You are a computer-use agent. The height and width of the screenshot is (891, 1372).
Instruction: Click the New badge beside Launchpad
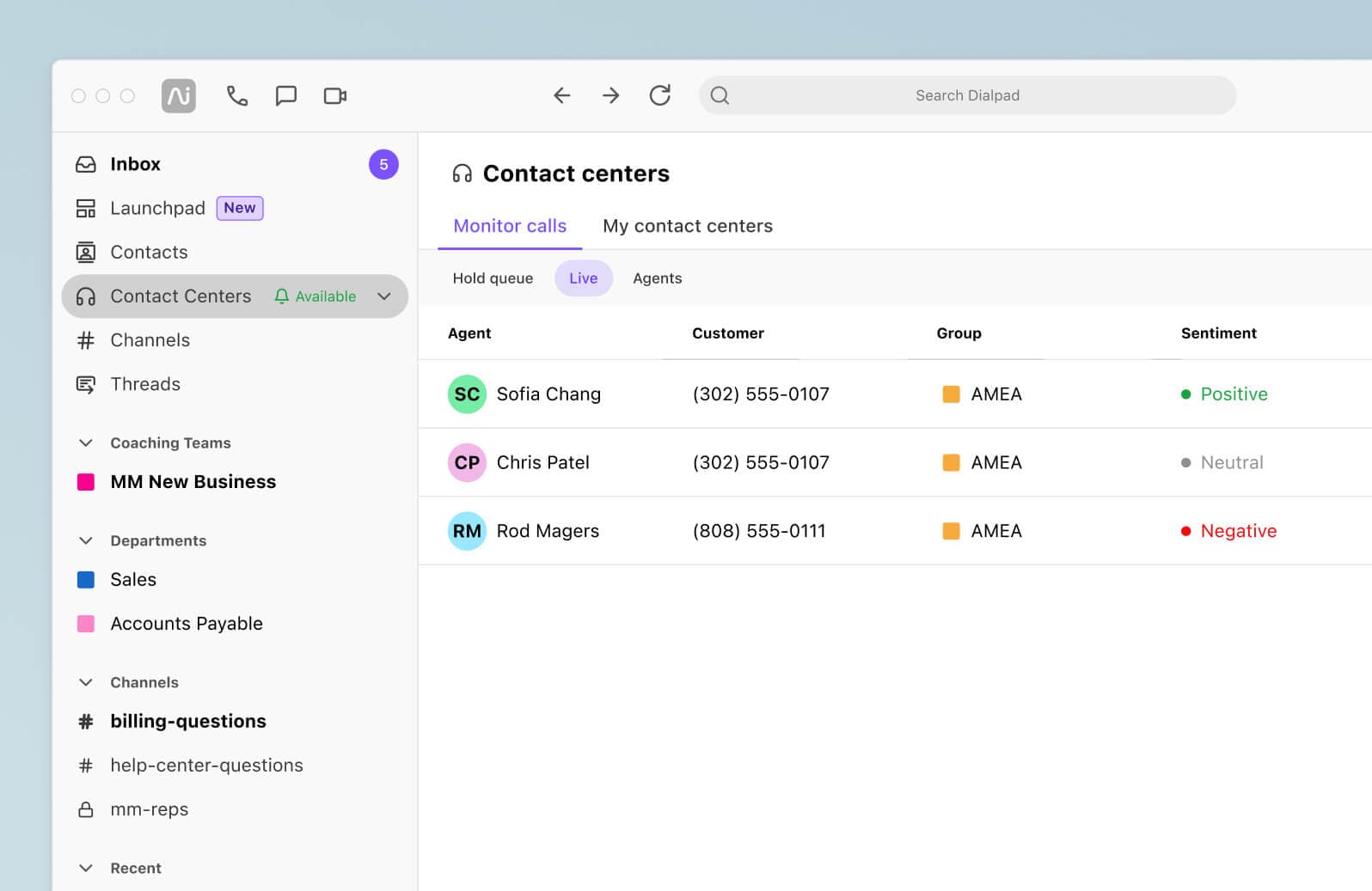point(240,208)
